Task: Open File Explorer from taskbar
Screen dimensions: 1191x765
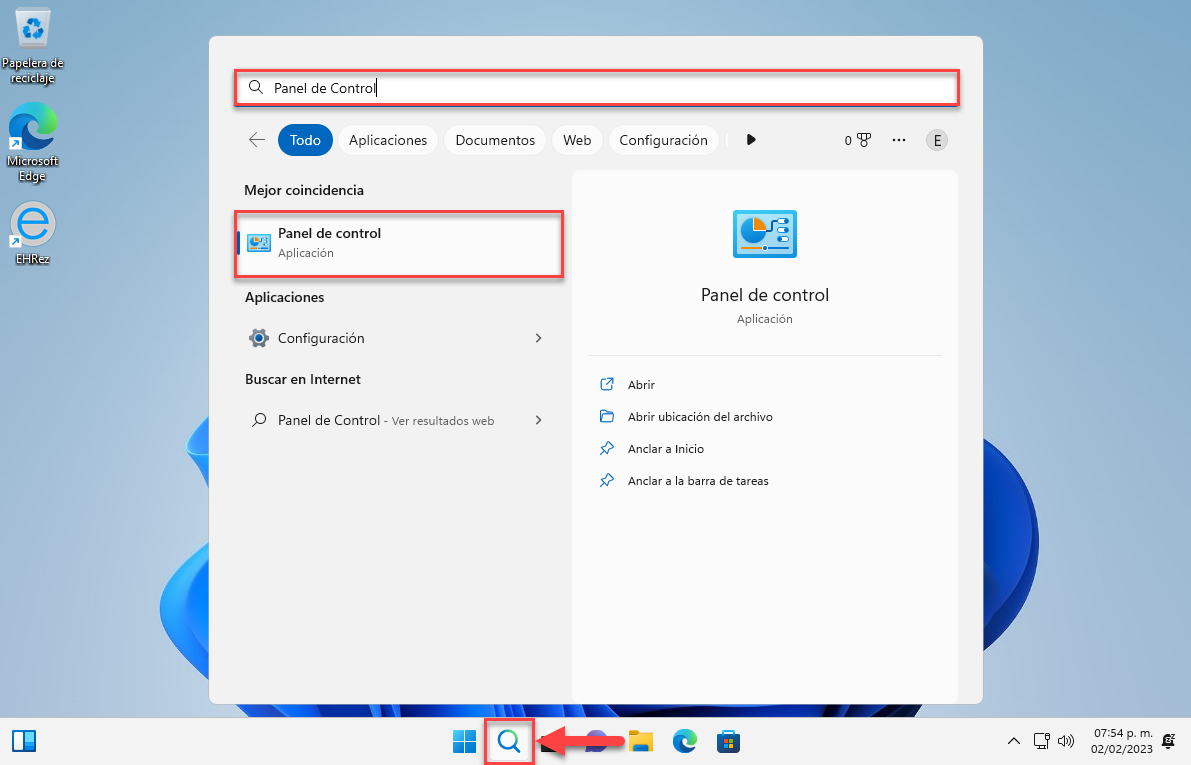Action: [x=641, y=741]
